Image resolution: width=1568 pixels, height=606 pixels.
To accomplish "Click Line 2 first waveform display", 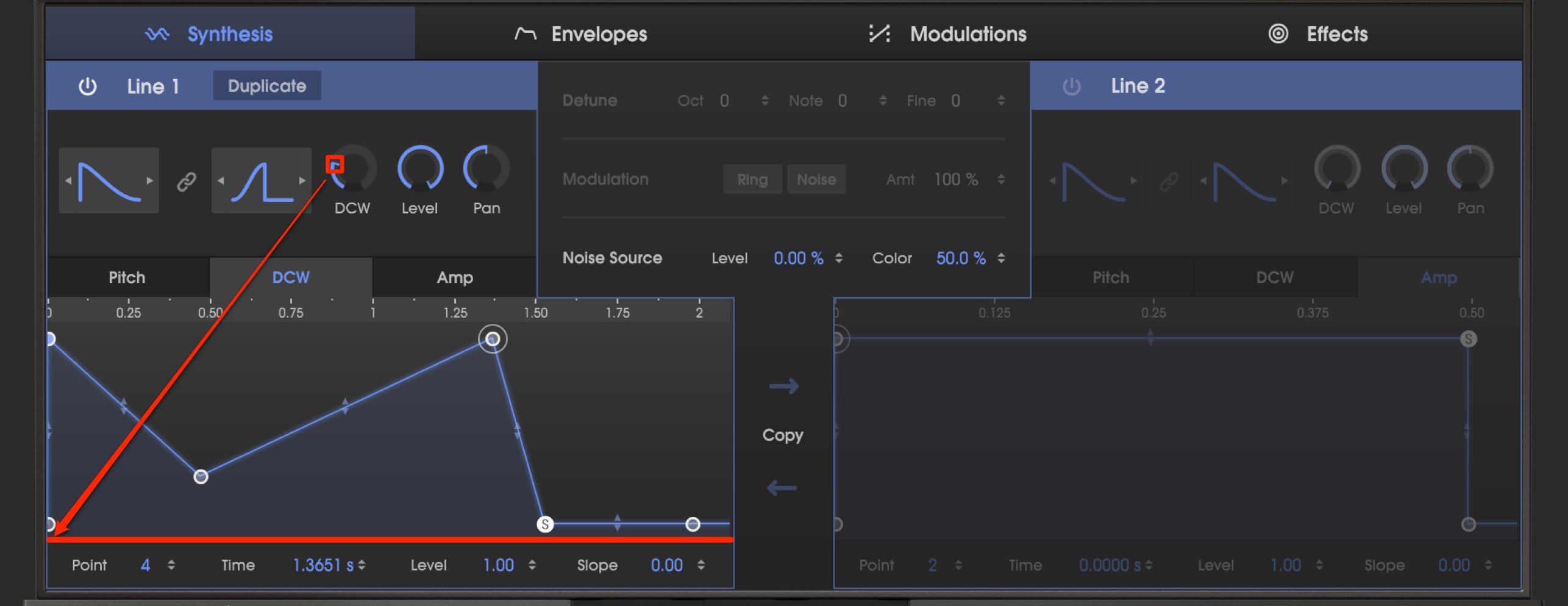I will pos(1093,180).
